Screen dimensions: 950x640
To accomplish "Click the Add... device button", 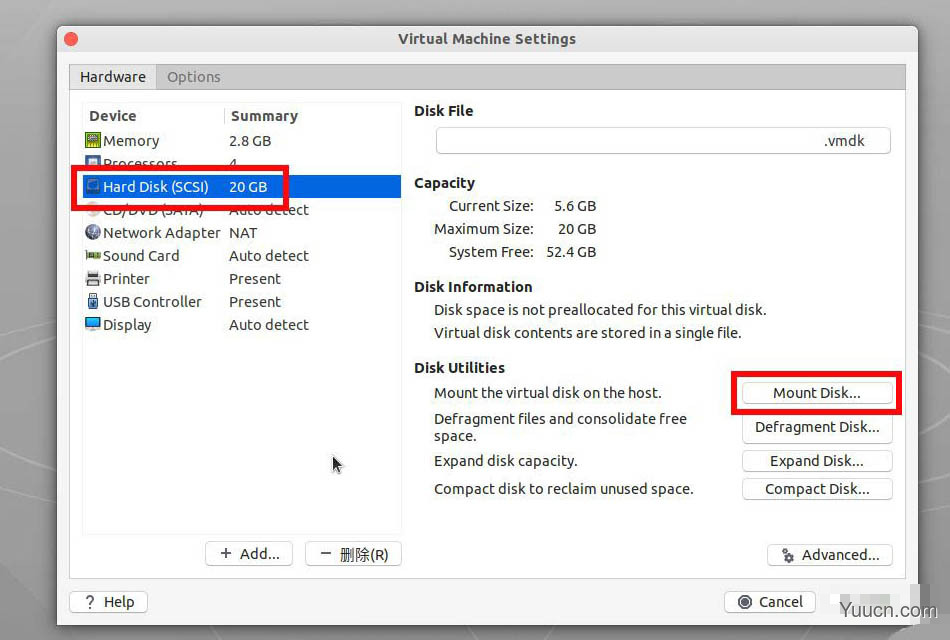I will coord(249,553).
